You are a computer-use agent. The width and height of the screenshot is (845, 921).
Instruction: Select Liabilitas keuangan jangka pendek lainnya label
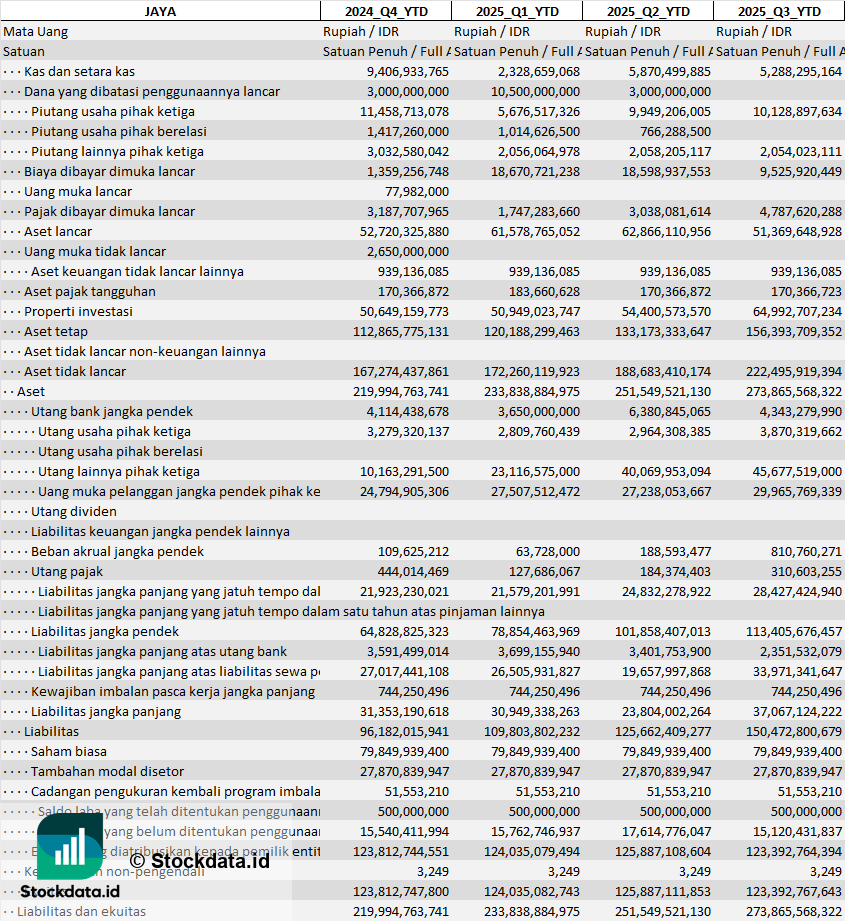(160, 531)
